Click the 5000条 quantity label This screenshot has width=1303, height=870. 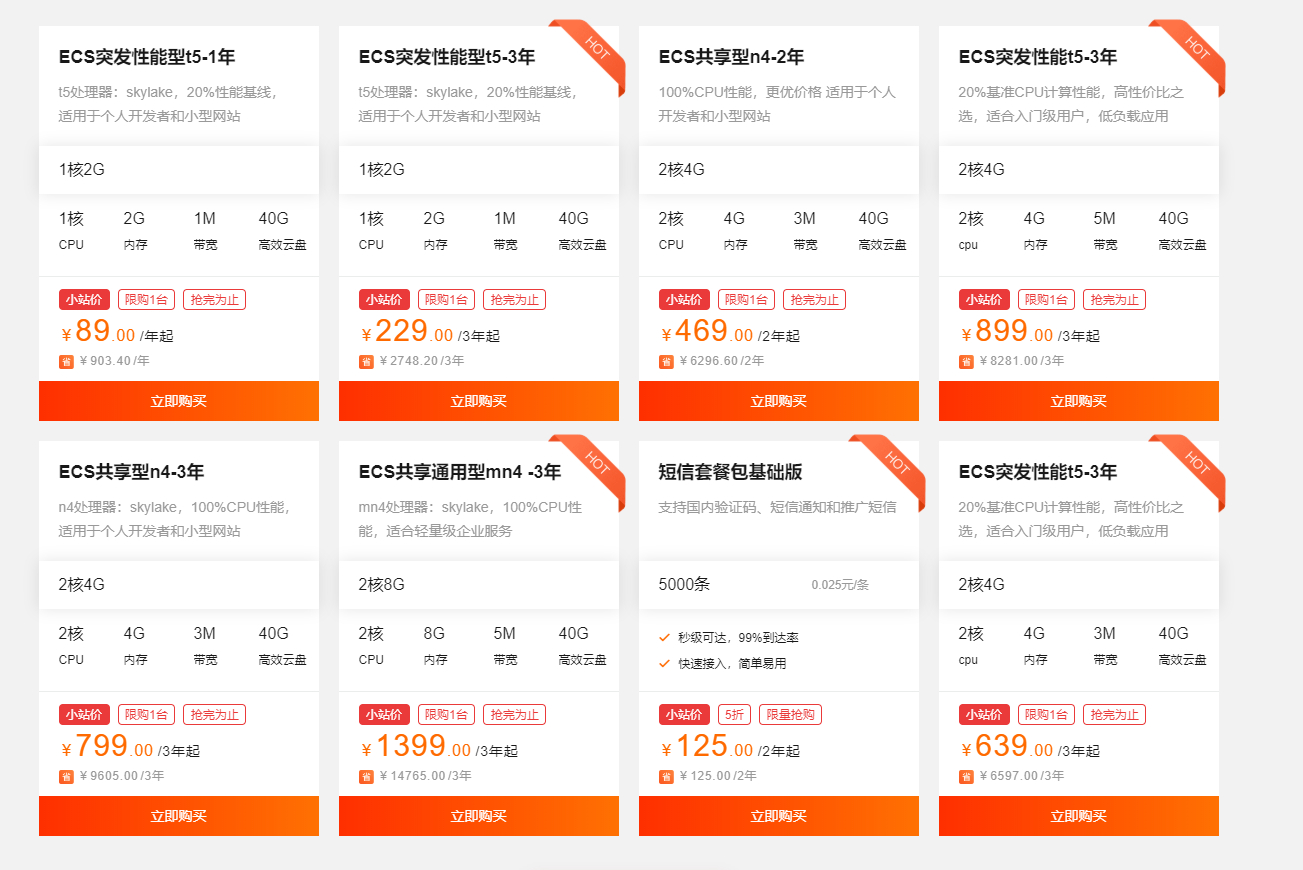coord(684,585)
